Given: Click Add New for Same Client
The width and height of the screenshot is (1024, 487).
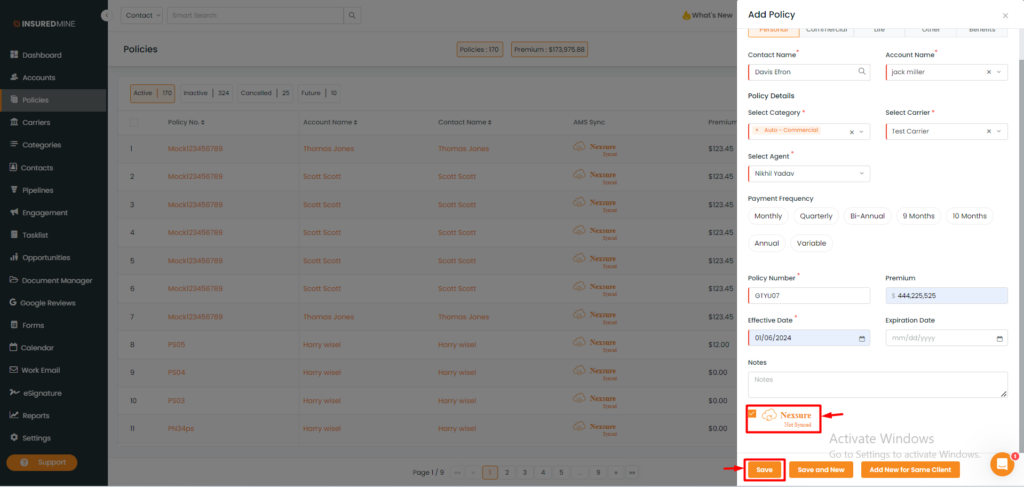Looking at the screenshot, I should (x=910, y=469).
